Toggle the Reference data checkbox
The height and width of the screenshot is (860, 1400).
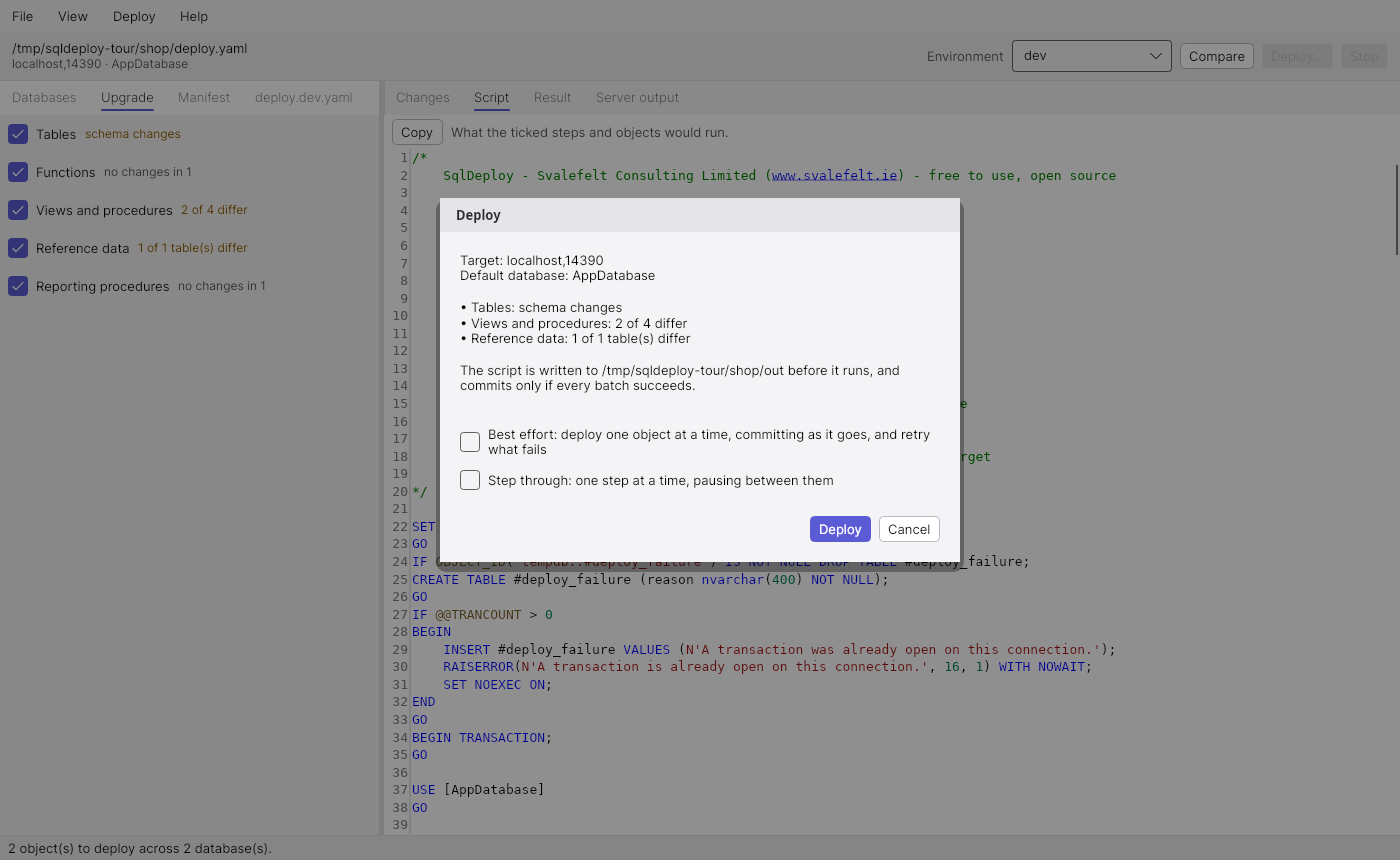[18, 248]
